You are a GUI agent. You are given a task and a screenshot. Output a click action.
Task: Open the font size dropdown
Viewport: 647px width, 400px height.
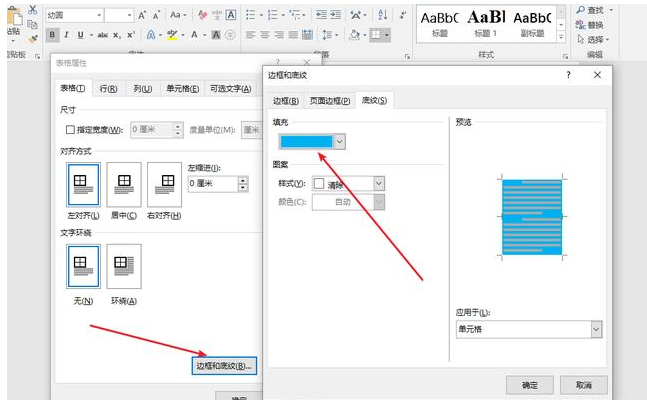click(129, 15)
